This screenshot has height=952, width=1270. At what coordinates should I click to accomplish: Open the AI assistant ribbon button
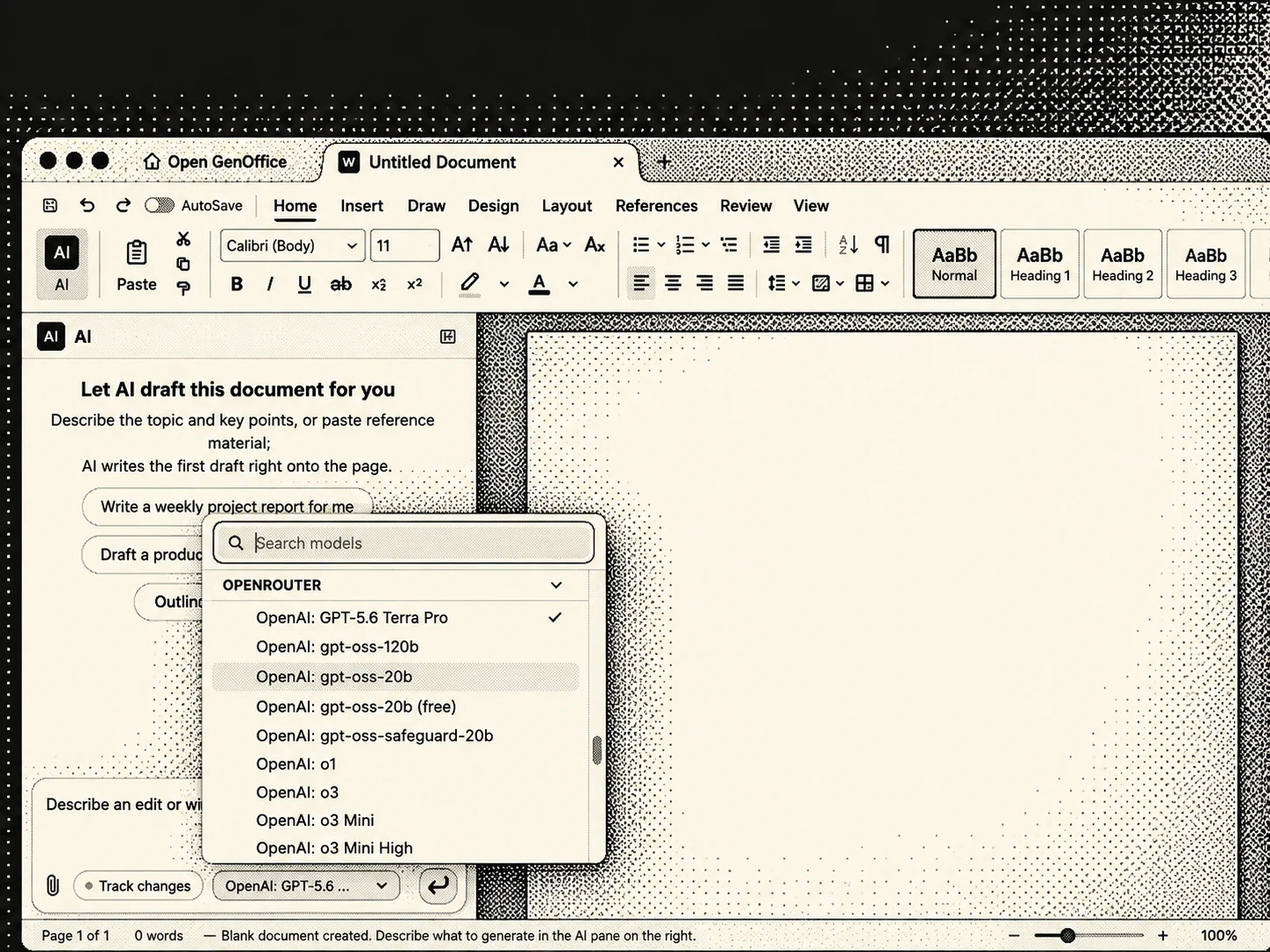click(61, 263)
